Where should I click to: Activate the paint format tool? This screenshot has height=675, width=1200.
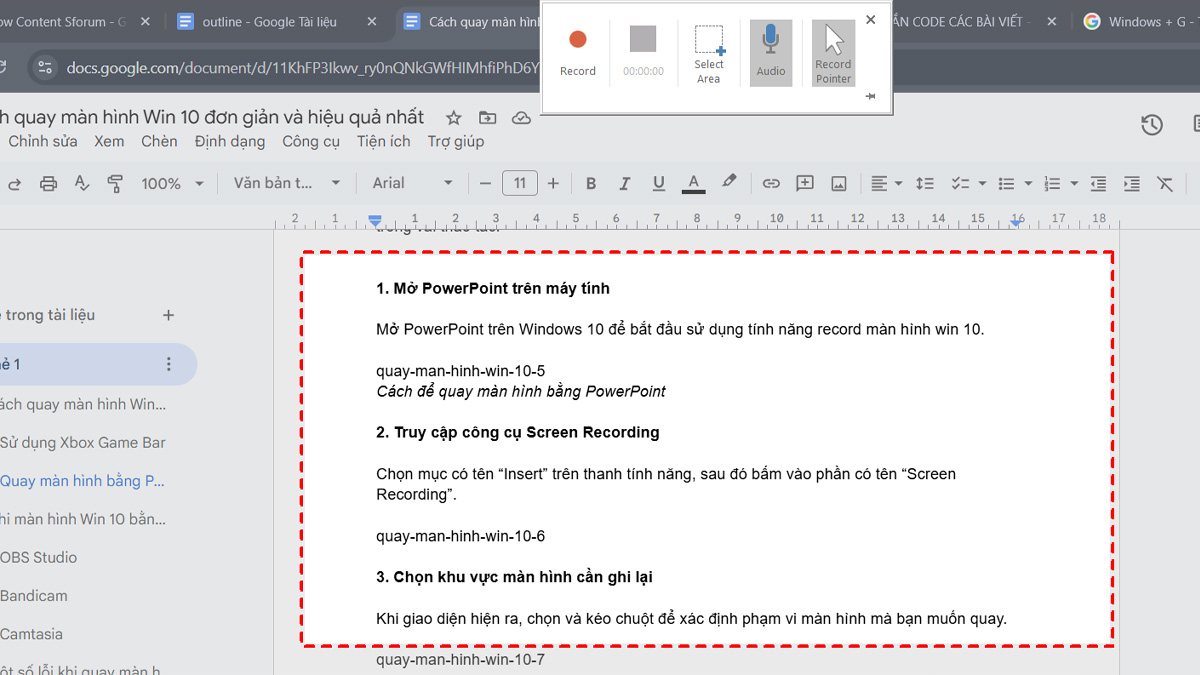click(115, 183)
